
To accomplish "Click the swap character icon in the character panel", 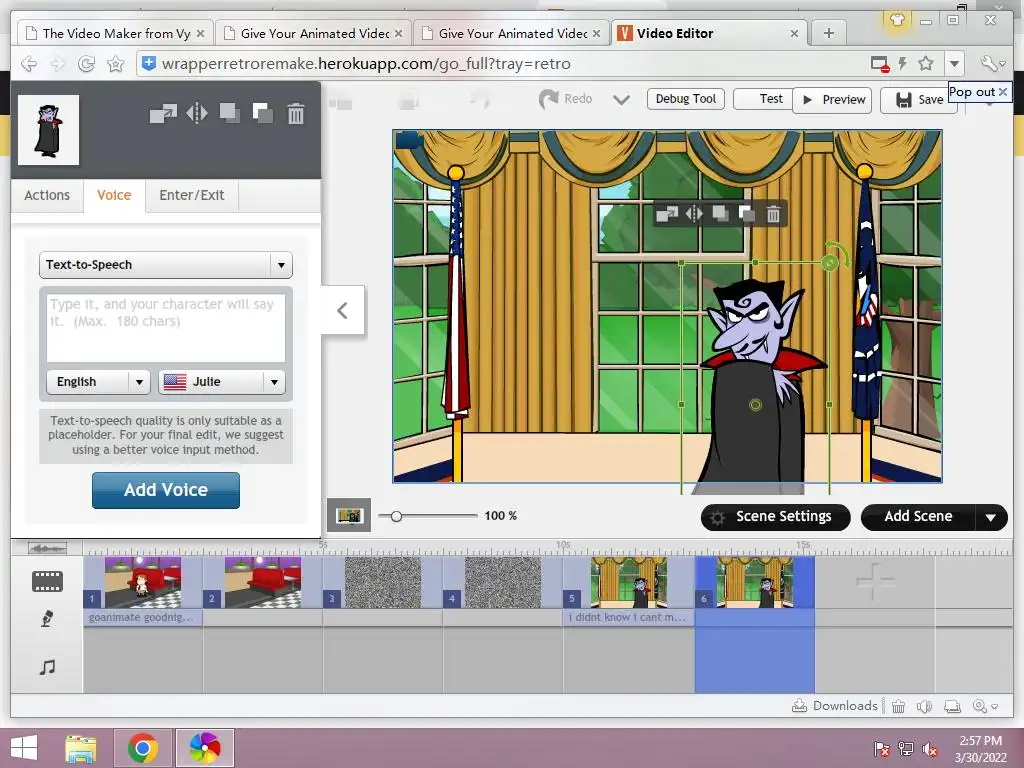I will (163, 114).
